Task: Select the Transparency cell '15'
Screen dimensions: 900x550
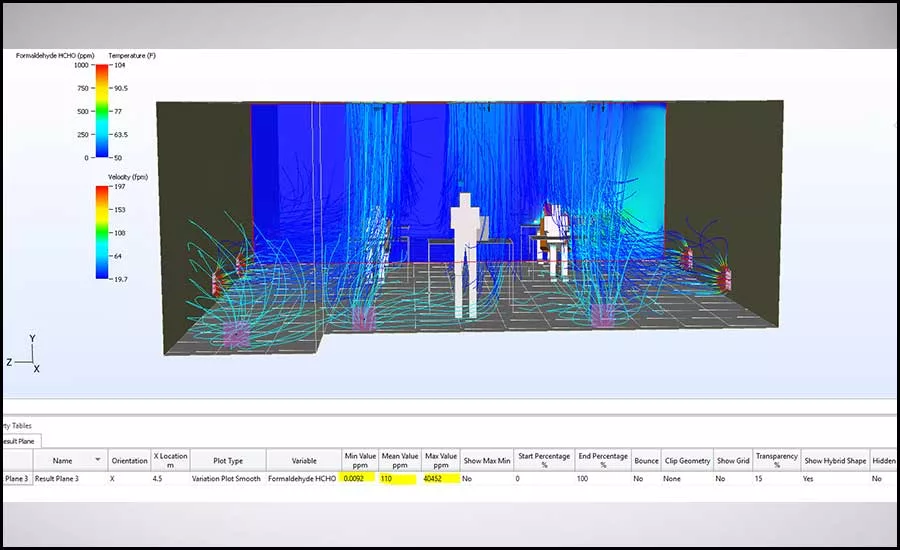Action: pyautogui.click(x=777, y=478)
